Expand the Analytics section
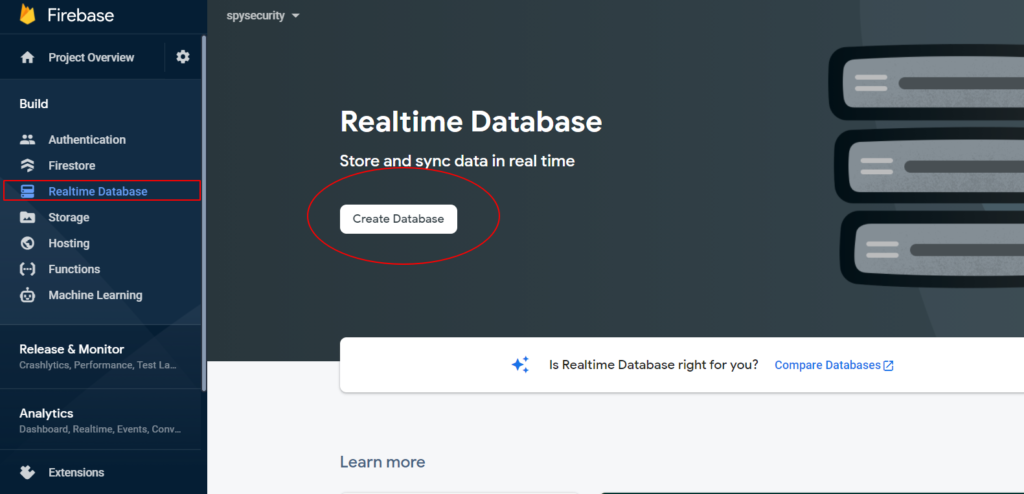Screen dimensions: 1024x494 point(102,420)
